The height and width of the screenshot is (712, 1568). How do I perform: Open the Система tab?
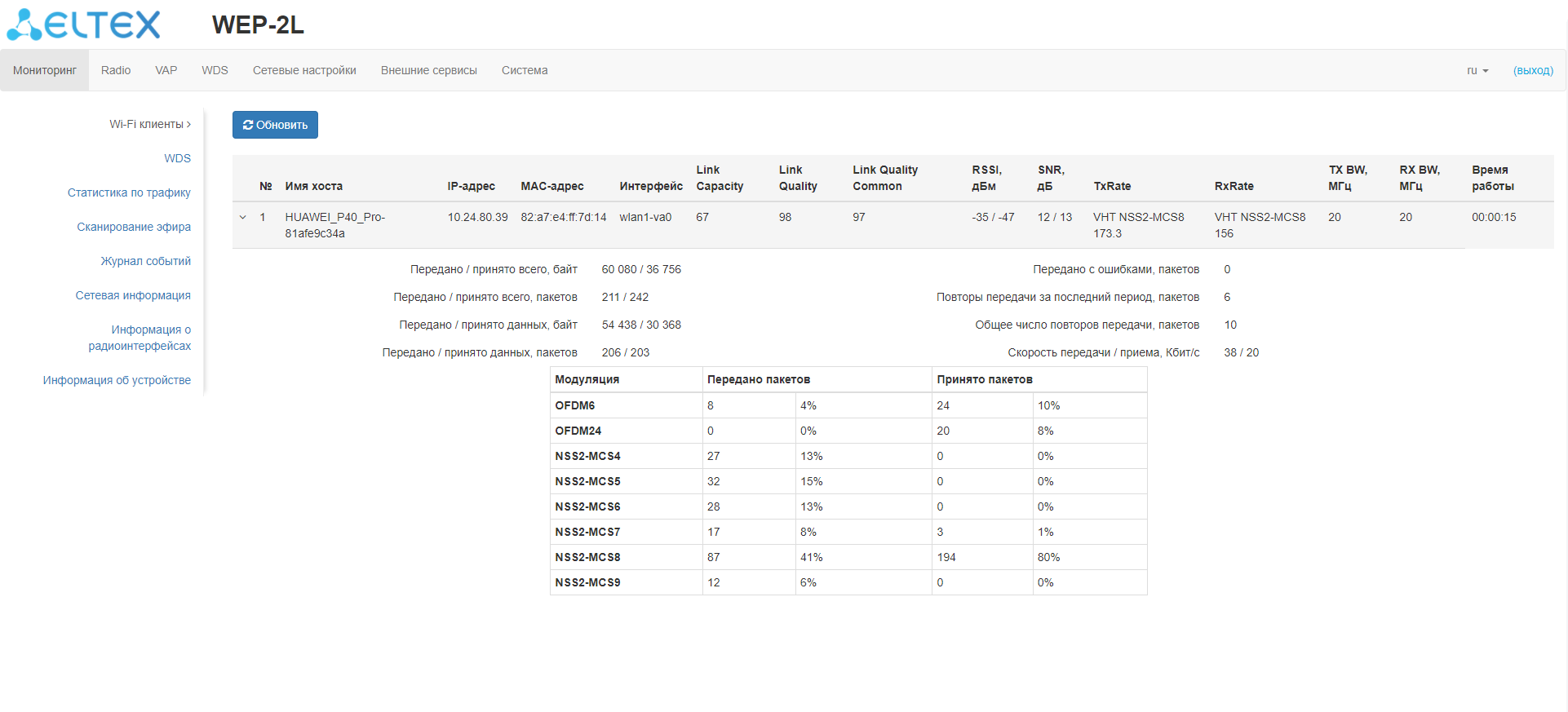click(x=525, y=71)
